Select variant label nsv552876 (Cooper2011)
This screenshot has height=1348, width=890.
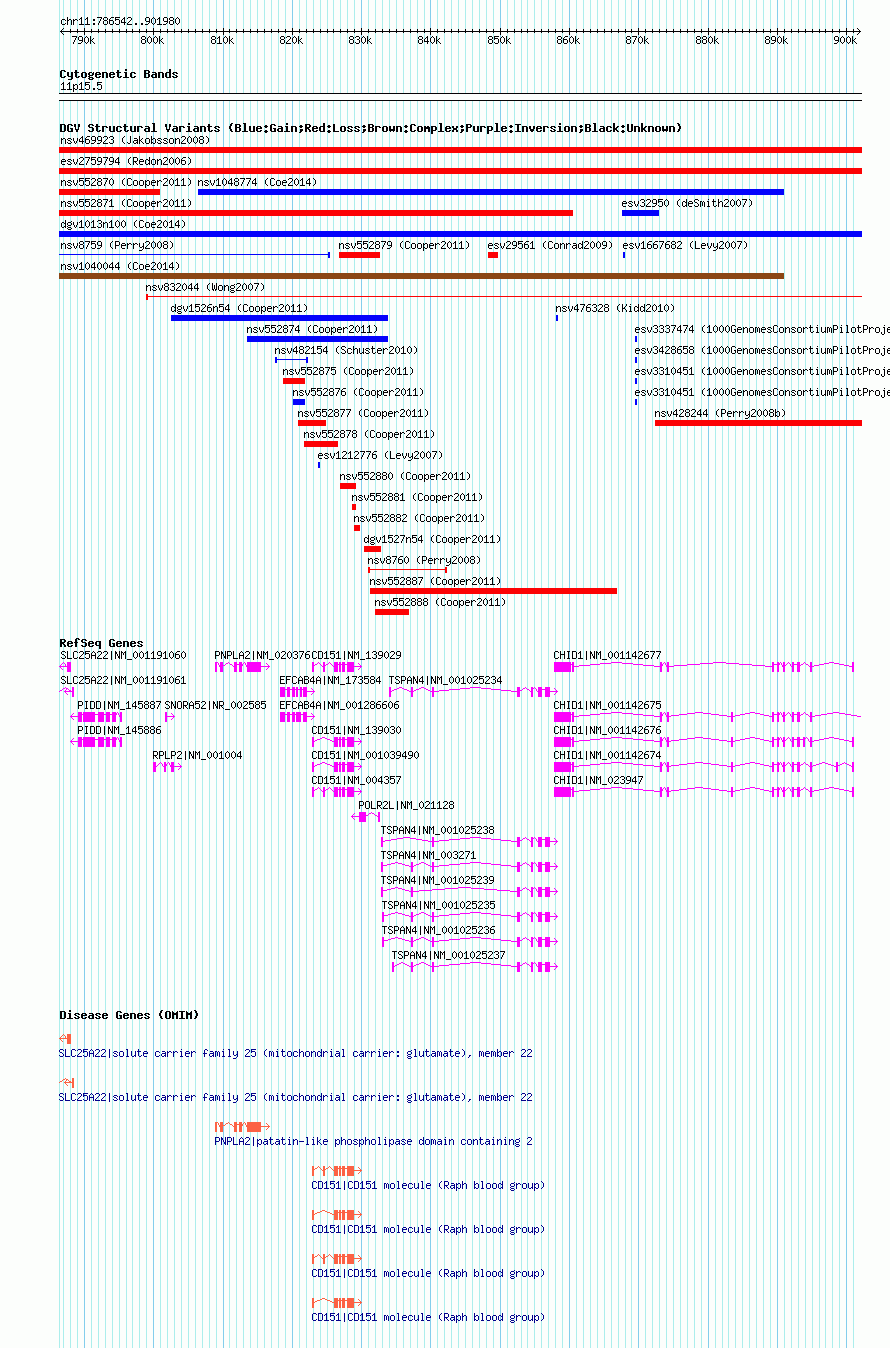(358, 392)
